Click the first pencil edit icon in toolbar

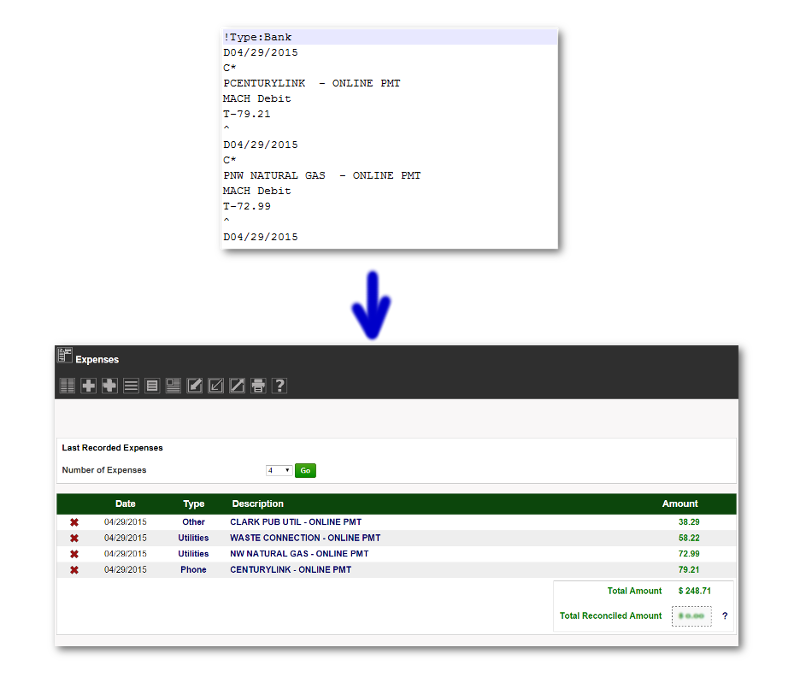point(195,386)
